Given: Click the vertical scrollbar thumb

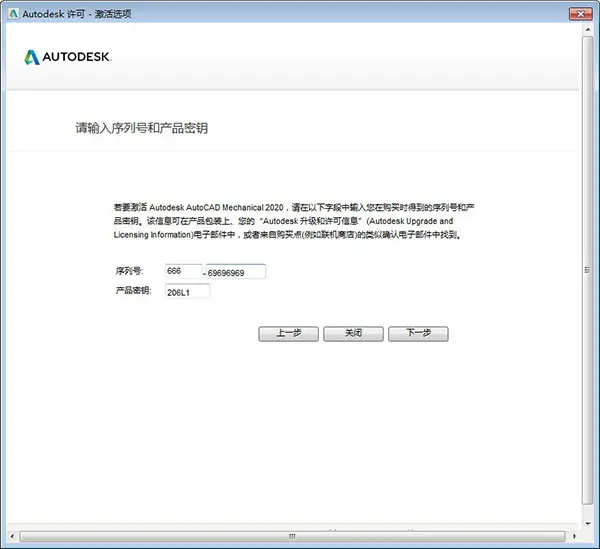Looking at the screenshot, I should pyautogui.click(x=587, y=270).
